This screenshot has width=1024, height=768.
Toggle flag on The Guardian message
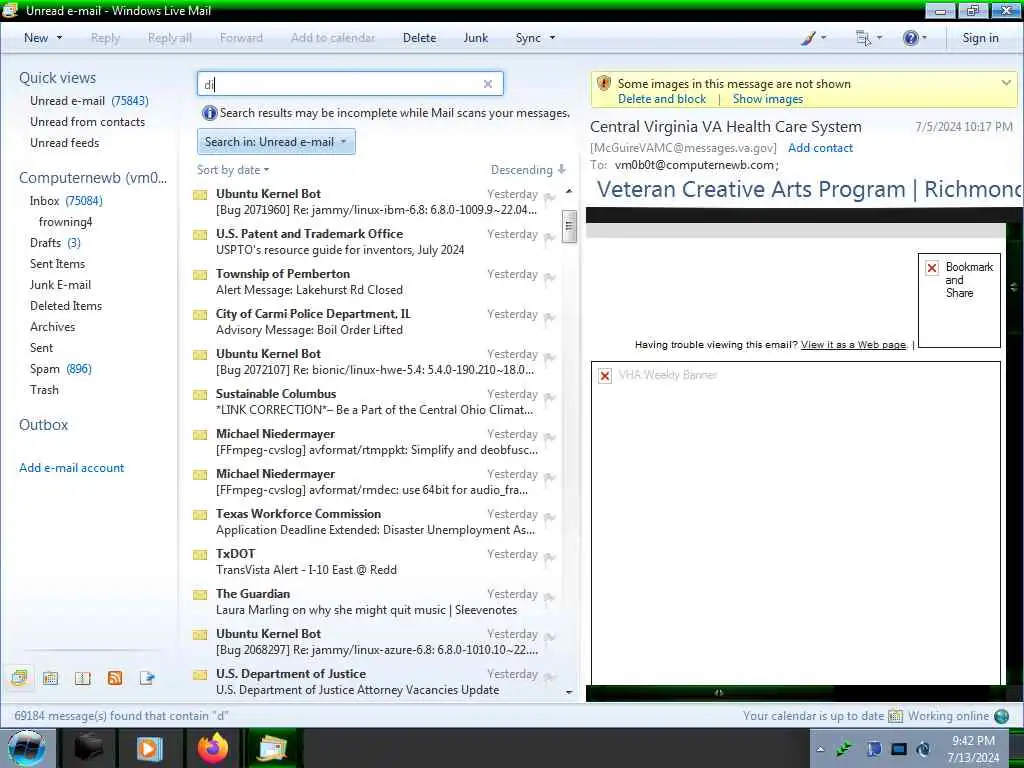[549, 597]
